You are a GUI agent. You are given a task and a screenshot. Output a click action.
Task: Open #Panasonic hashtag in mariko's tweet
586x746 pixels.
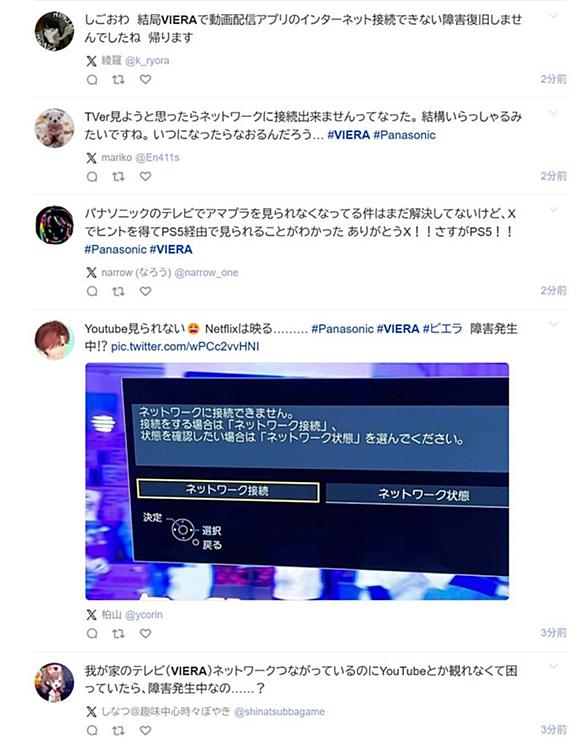click(x=404, y=135)
